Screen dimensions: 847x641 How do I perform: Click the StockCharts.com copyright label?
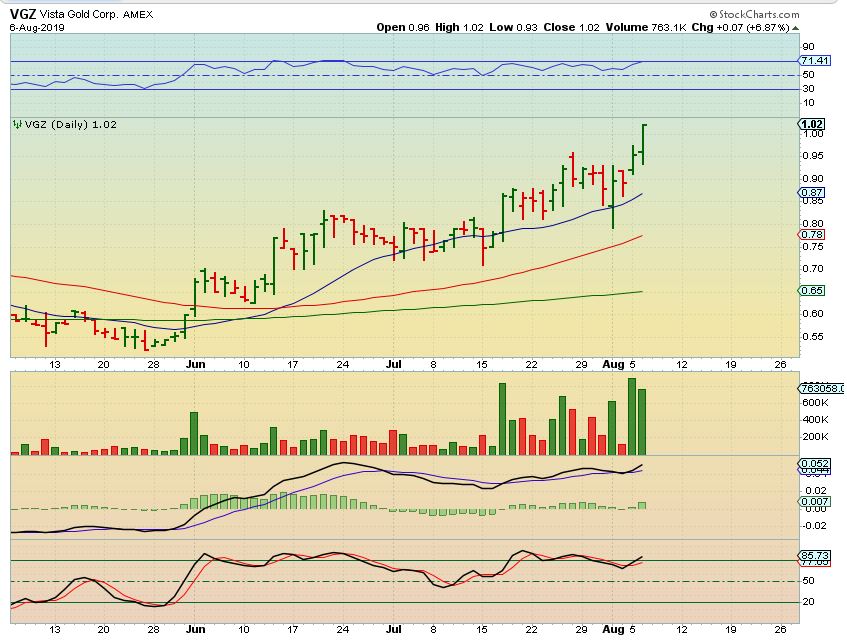point(755,15)
